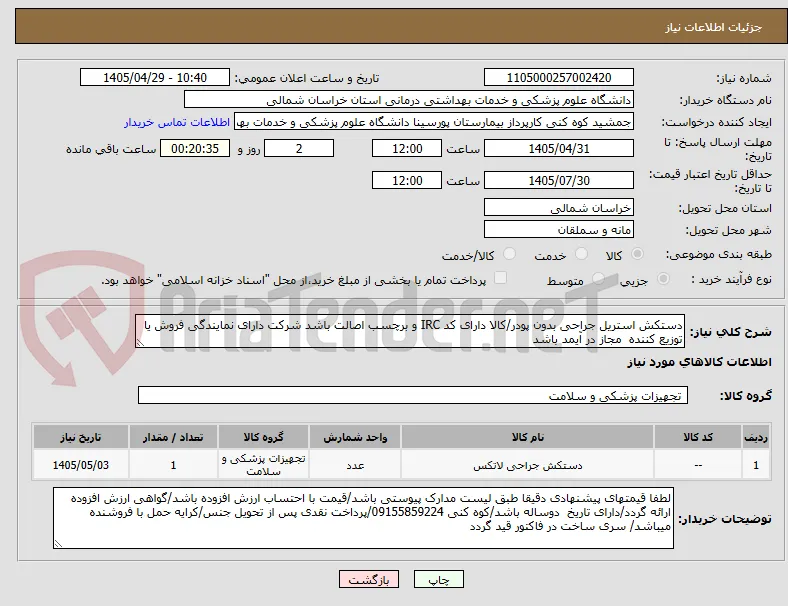The width and height of the screenshot is (788, 606).
Task: Click the unit cell عدد
Action: 355,465
